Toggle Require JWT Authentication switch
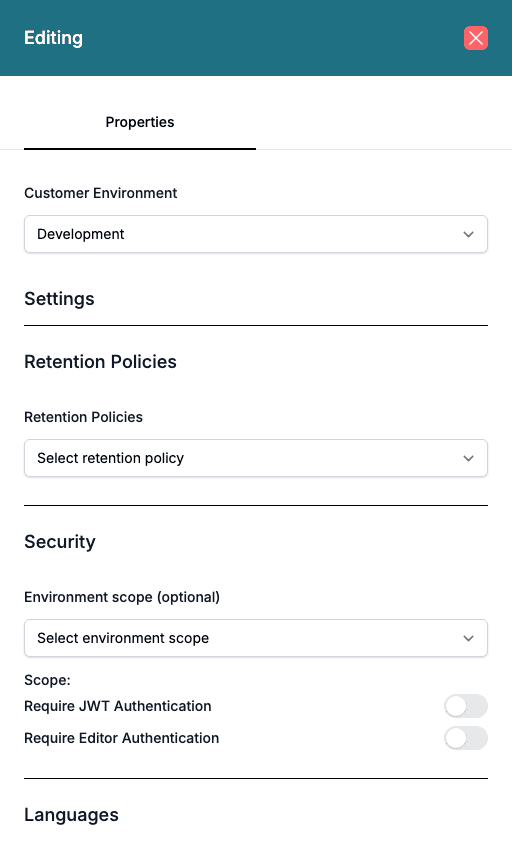Screen dimensions: 512x860 tap(466, 706)
